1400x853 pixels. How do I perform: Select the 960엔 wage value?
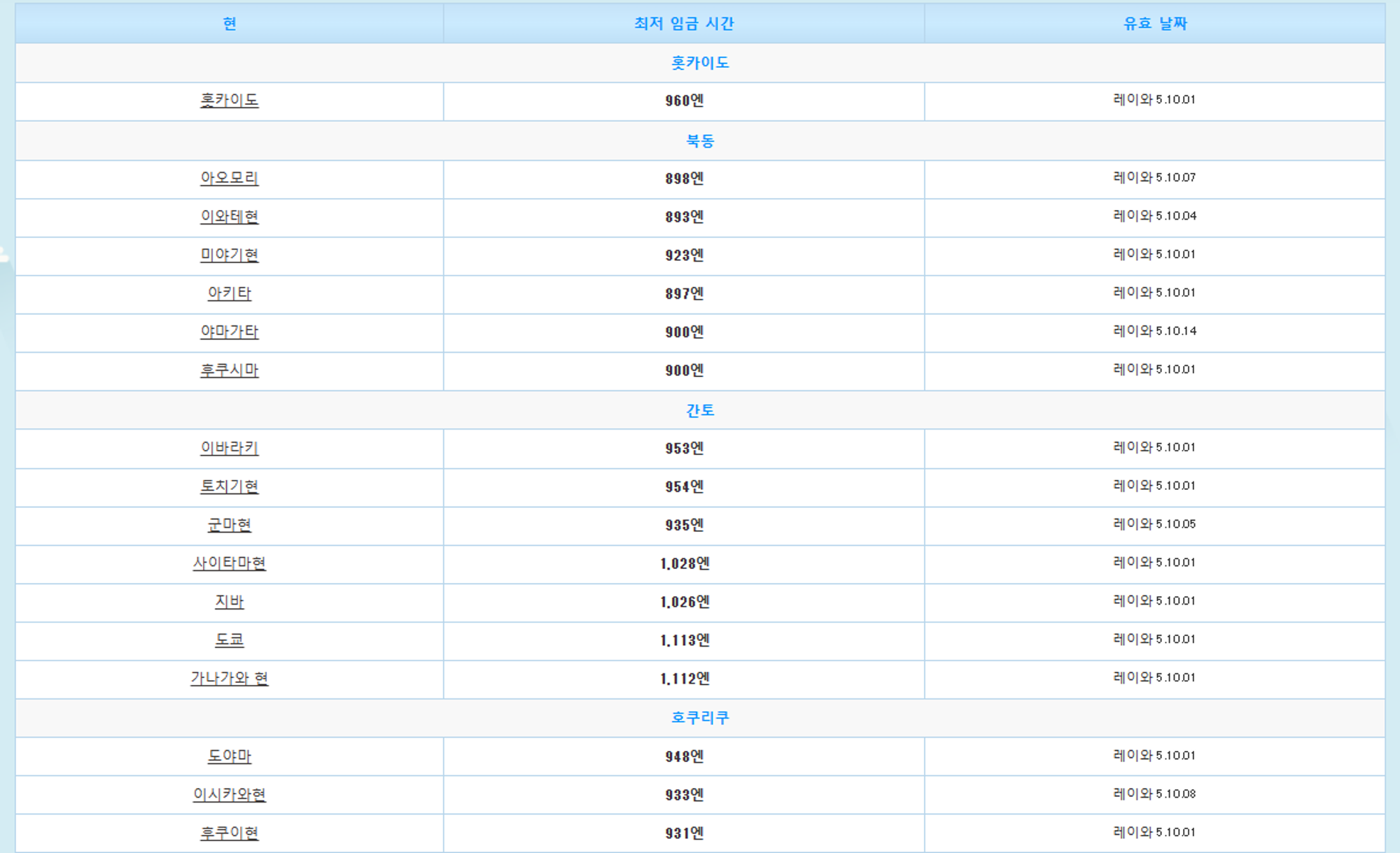click(685, 101)
